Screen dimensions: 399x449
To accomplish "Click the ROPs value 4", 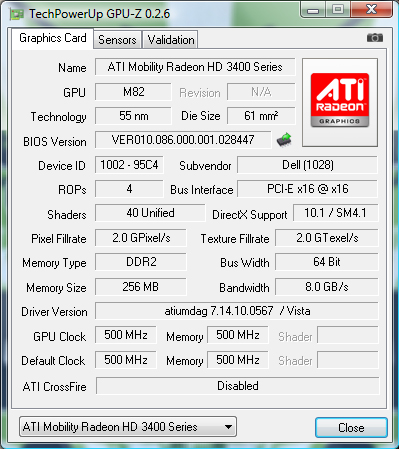I will coord(129,189).
